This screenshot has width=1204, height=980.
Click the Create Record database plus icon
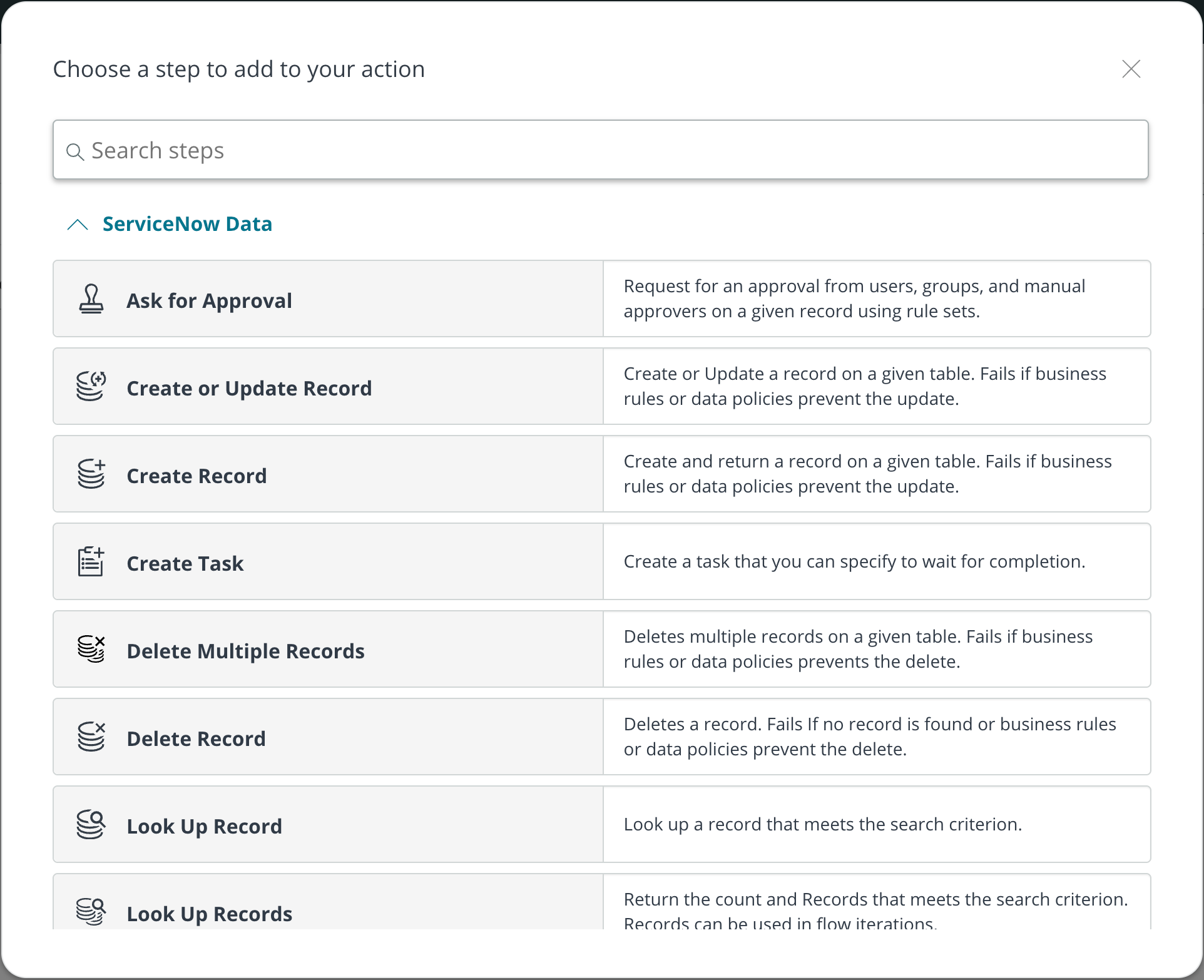pos(91,474)
